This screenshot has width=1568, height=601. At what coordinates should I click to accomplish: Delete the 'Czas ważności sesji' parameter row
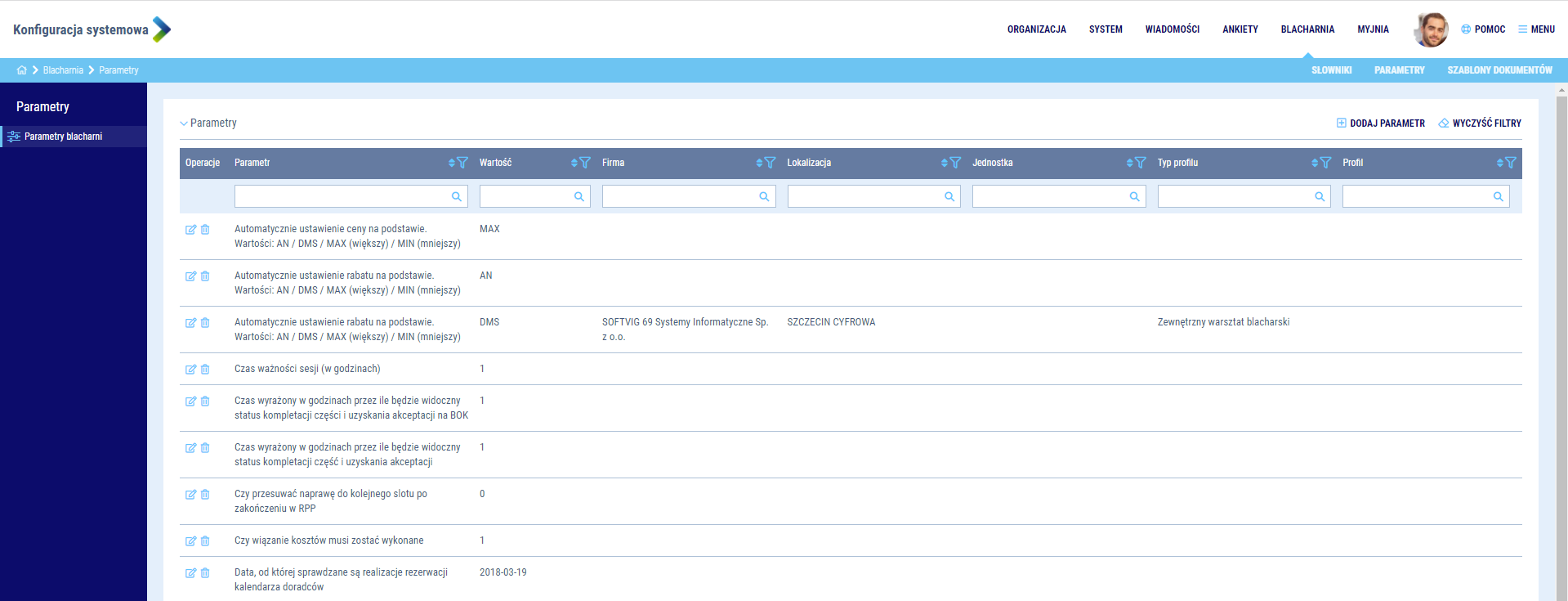(205, 370)
